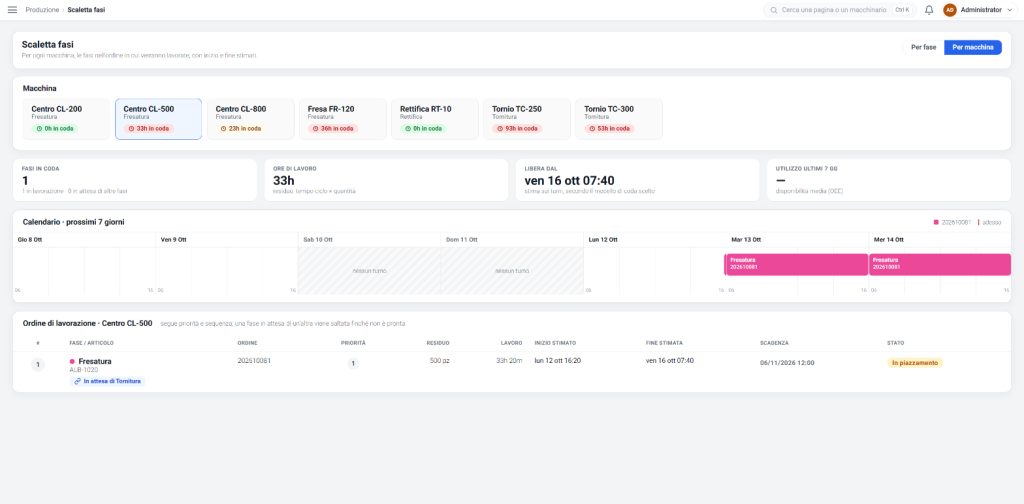Click the Dom 11 Ott nessun turno area
The width and height of the screenshot is (1024, 504).
pyautogui.click(x=512, y=270)
